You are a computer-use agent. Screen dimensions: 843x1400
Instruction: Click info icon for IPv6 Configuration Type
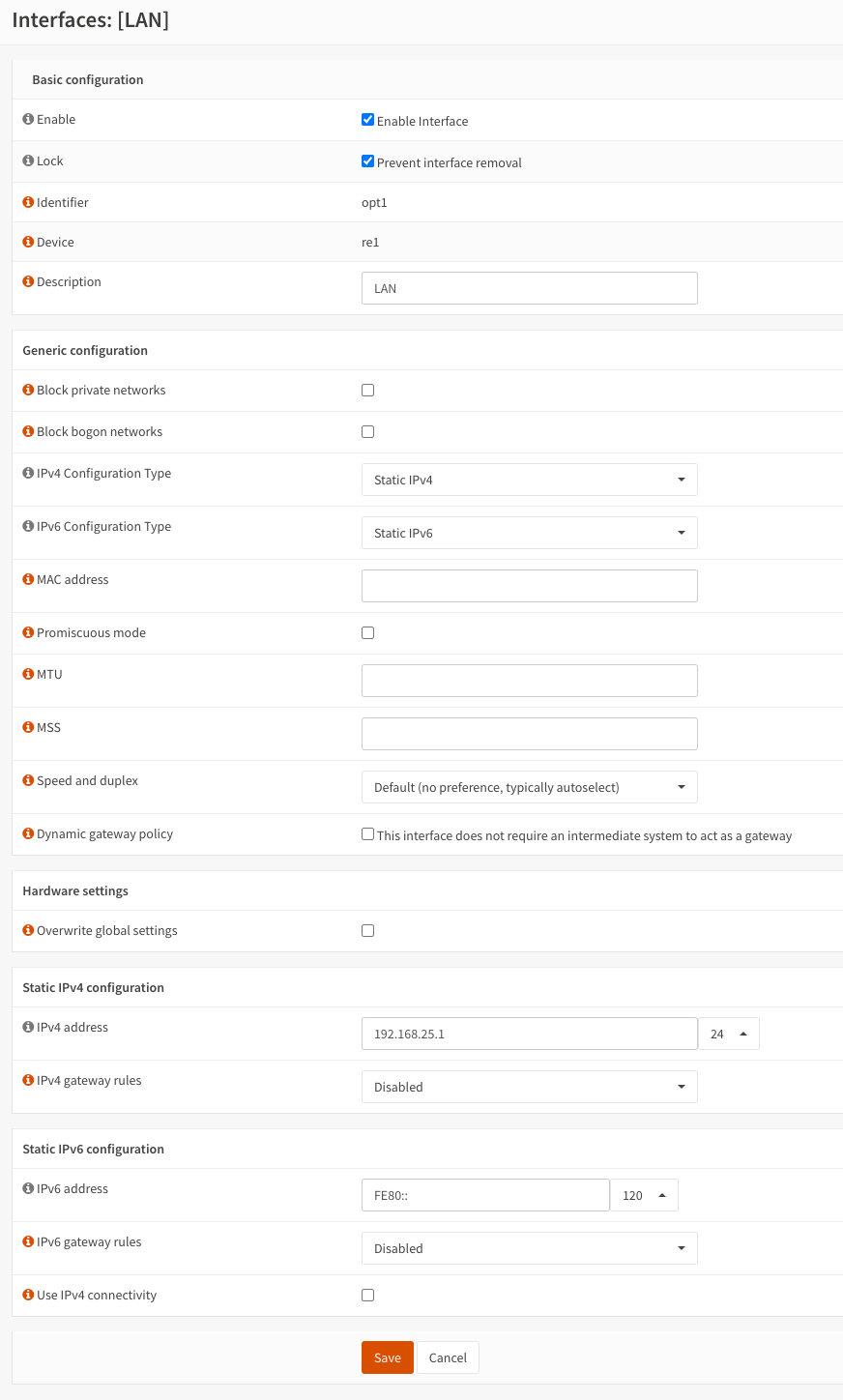[x=28, y=526]
